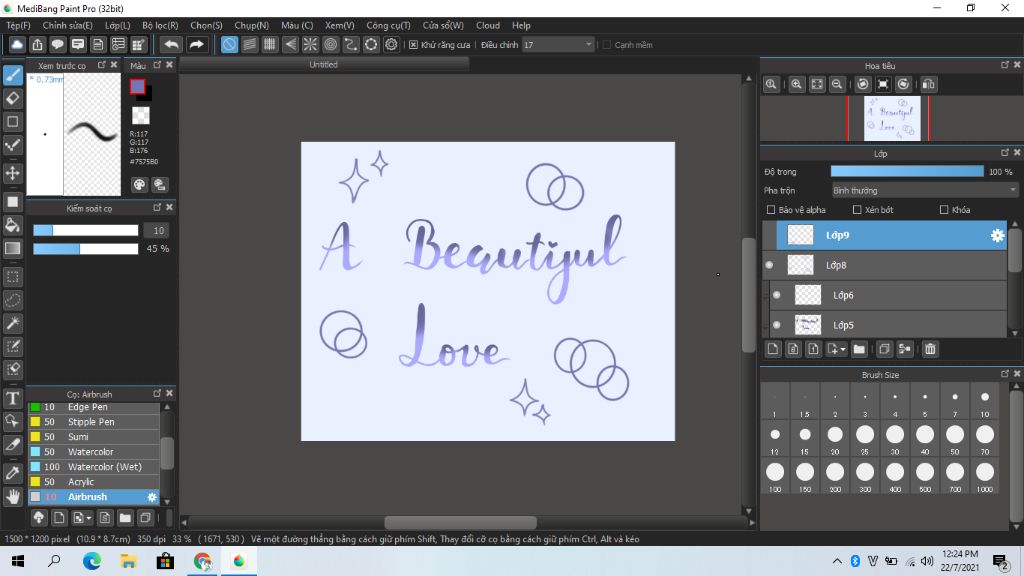Switch to the Untitled canvas tab
The width and height of the screenshot is (1024, 576).
[324, 65]
